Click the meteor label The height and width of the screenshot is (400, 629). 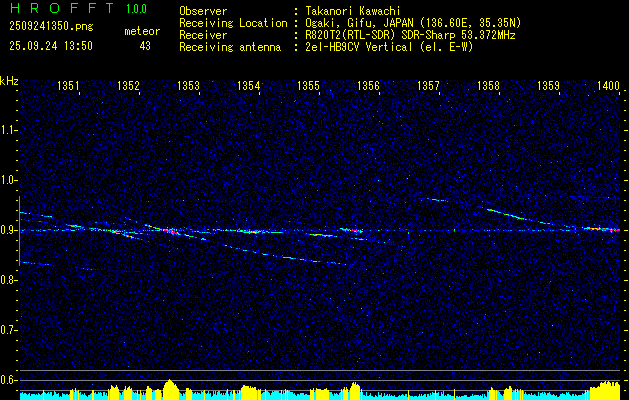(142, 31)
